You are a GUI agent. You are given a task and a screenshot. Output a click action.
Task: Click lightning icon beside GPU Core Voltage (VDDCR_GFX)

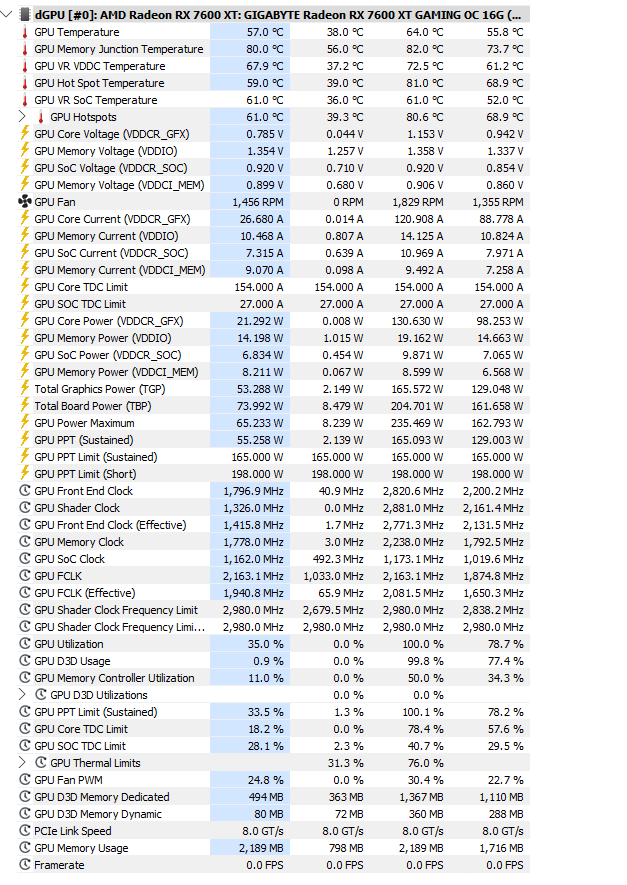[25, 134]
